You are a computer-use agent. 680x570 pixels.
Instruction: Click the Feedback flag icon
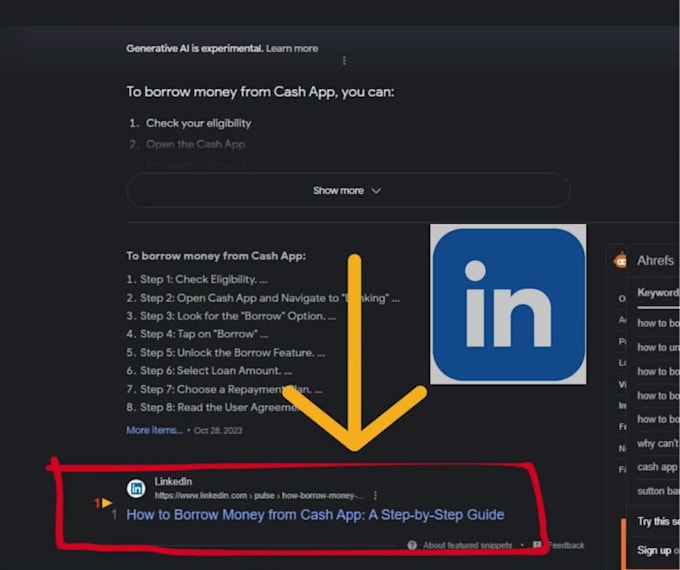point(537,545)
